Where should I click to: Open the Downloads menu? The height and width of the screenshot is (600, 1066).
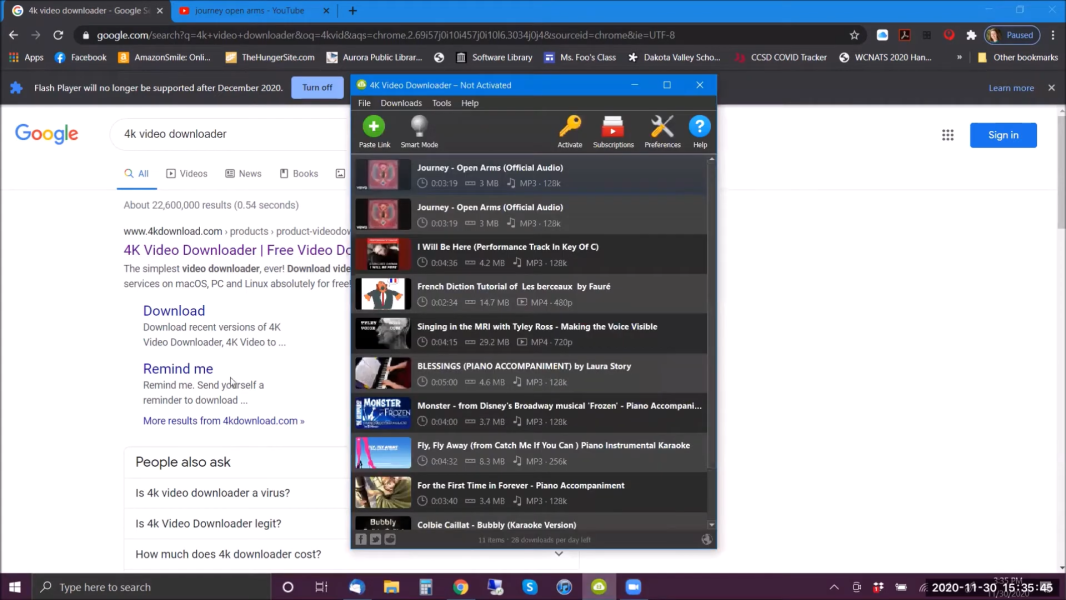pos(401,103)
